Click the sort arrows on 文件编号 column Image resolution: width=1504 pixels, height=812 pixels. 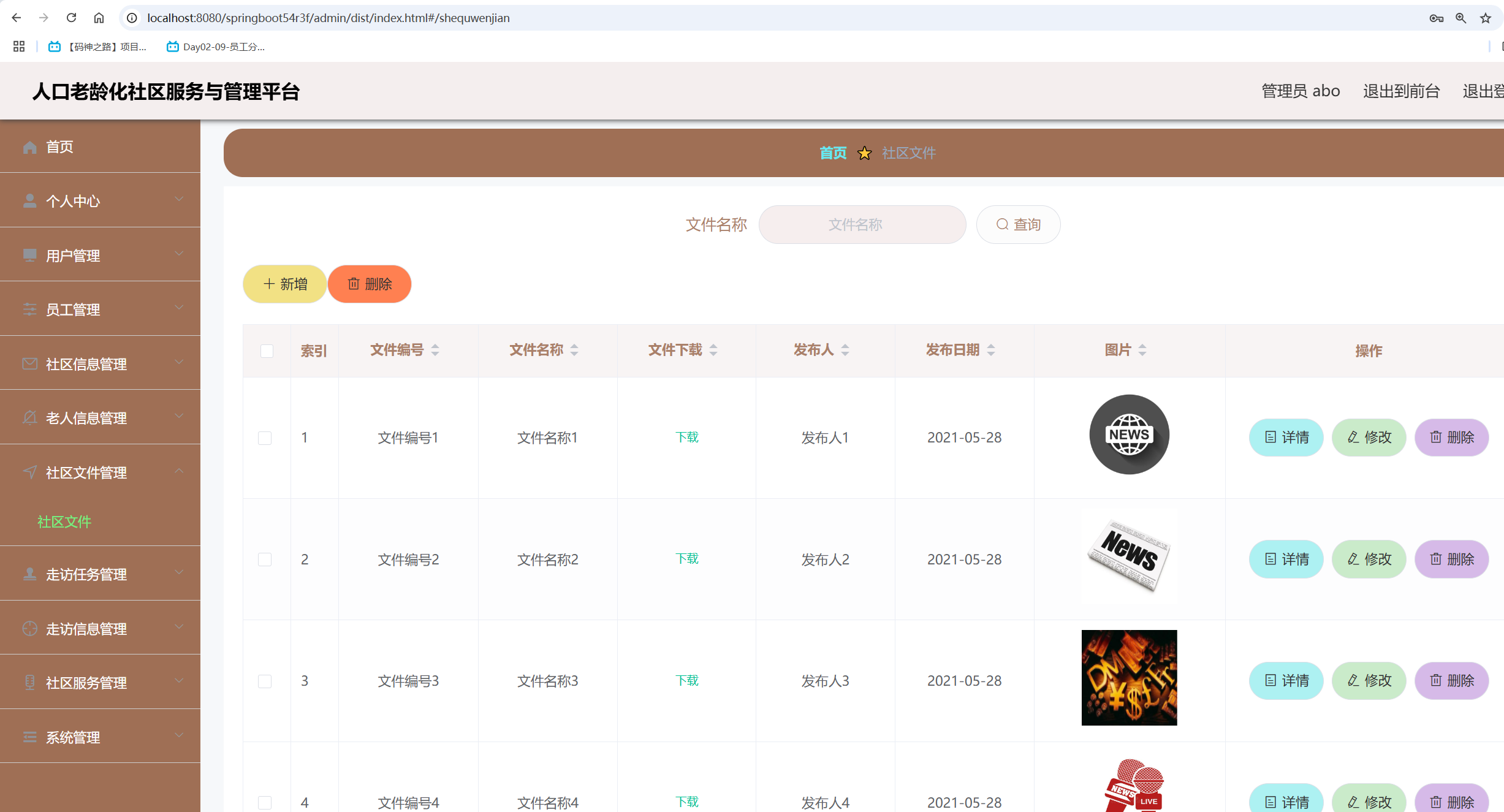435,350
